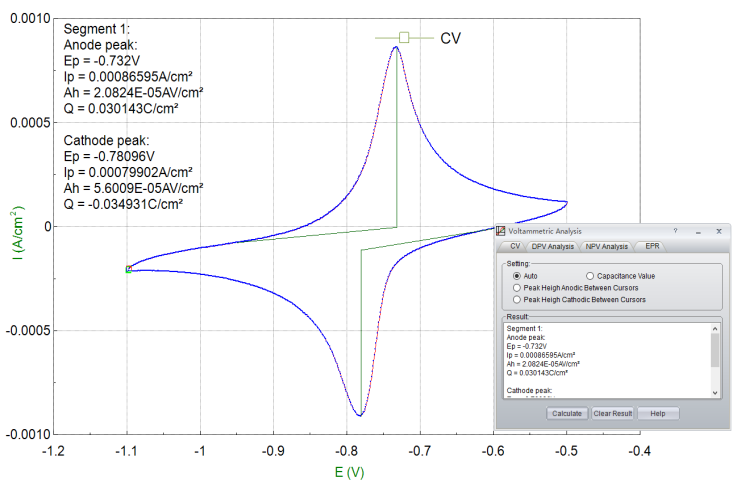The height and width of the screenshot is (485, 739).
Task: Select the Auto radio option
Action: [517, 275]
